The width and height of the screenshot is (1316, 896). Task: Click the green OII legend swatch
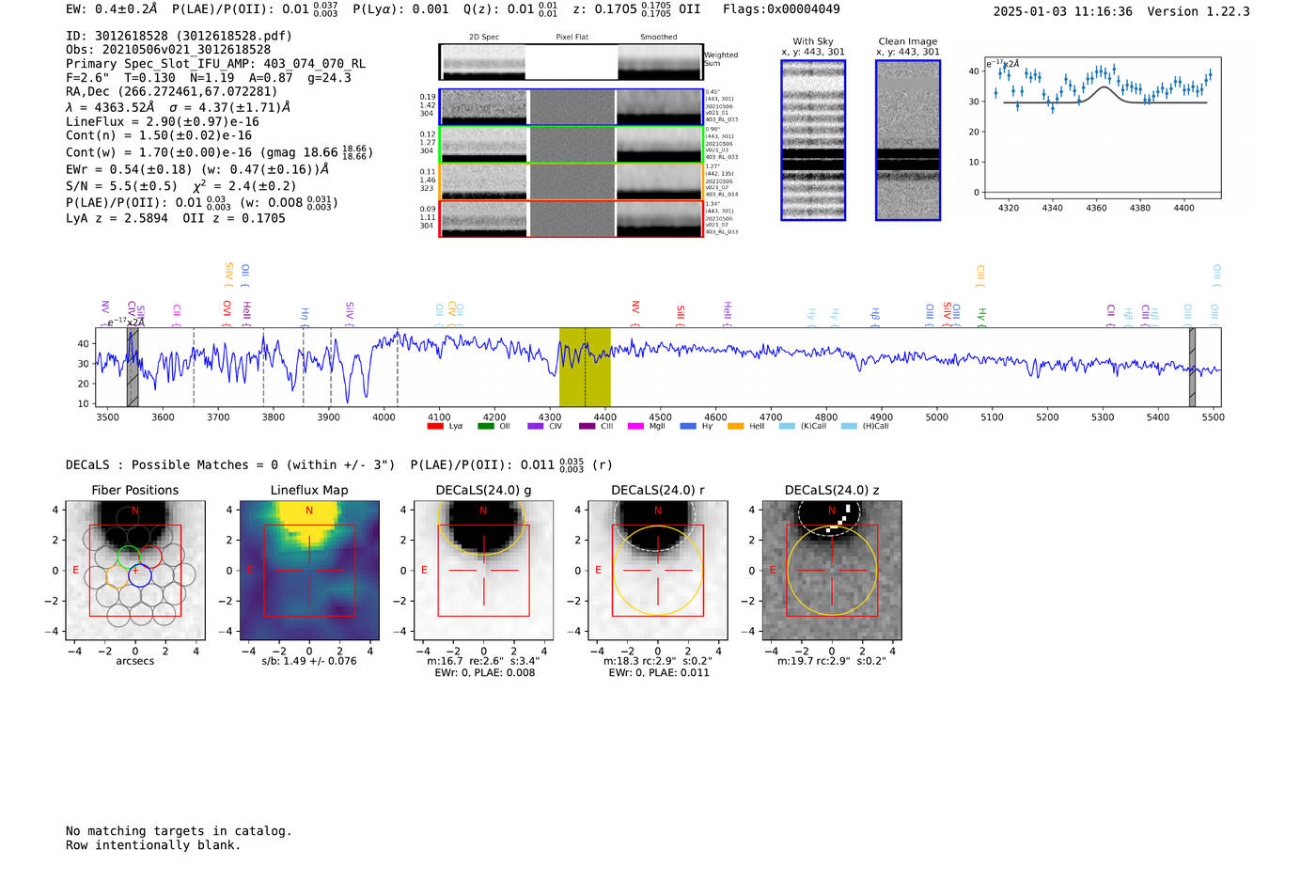coord(485,426)
